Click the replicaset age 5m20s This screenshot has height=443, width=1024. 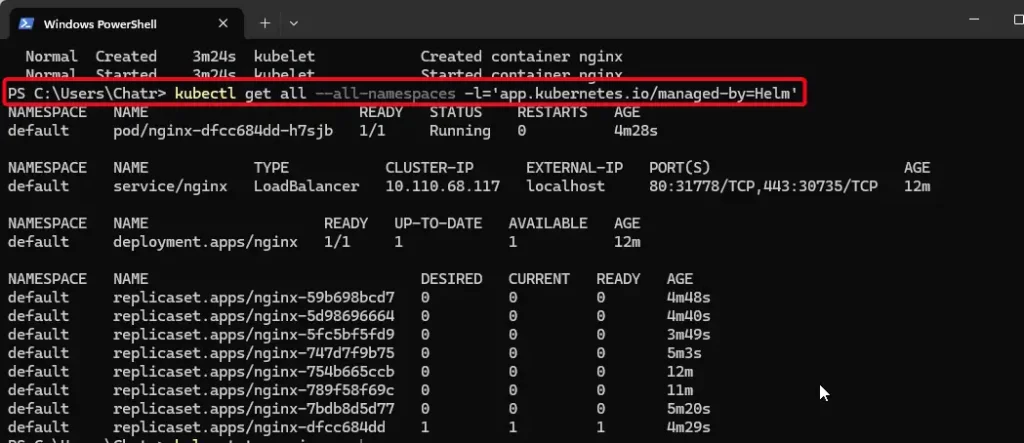pos(688,409)
